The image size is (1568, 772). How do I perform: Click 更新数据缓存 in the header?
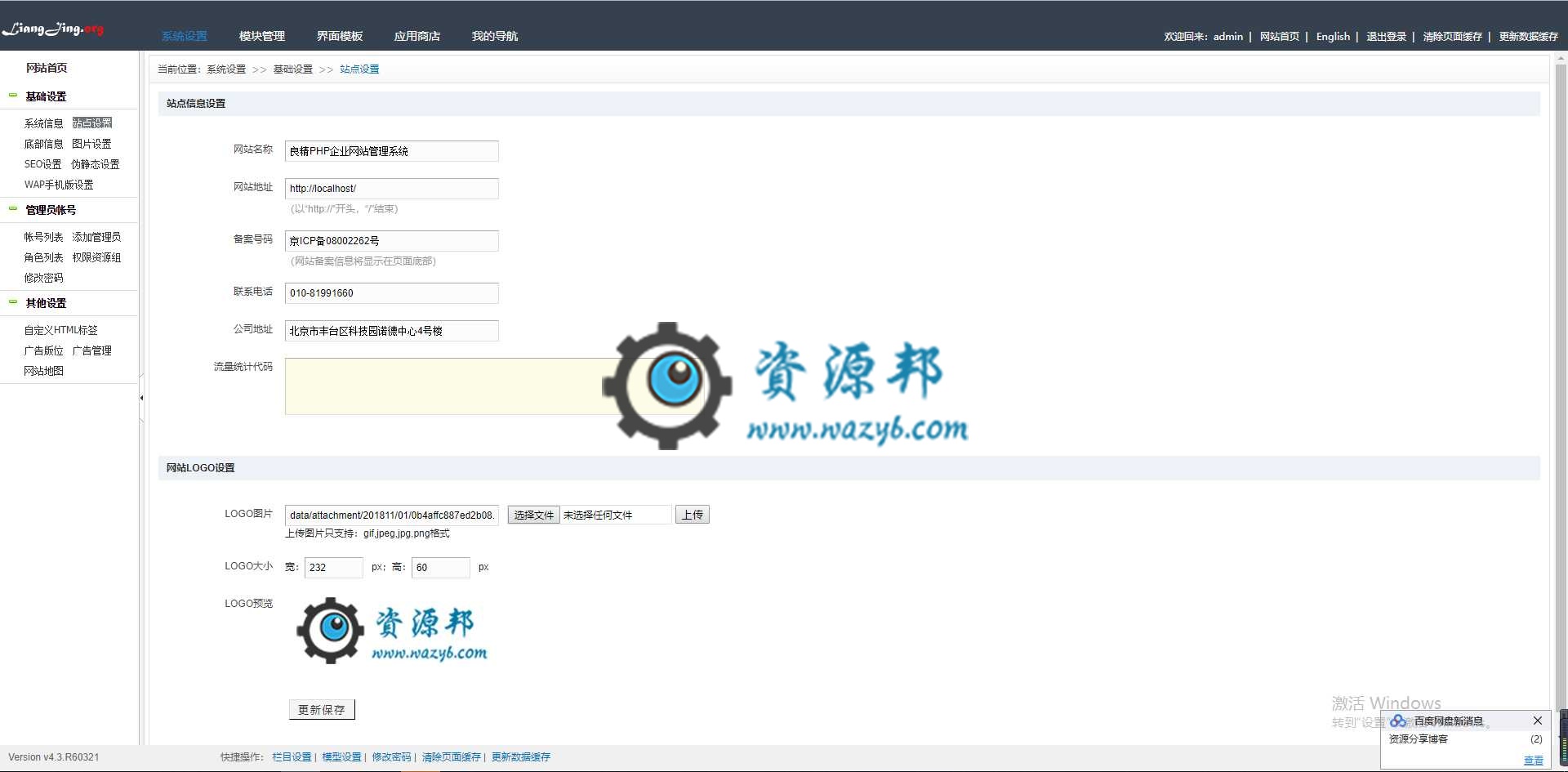click(x=1528, y=36)
